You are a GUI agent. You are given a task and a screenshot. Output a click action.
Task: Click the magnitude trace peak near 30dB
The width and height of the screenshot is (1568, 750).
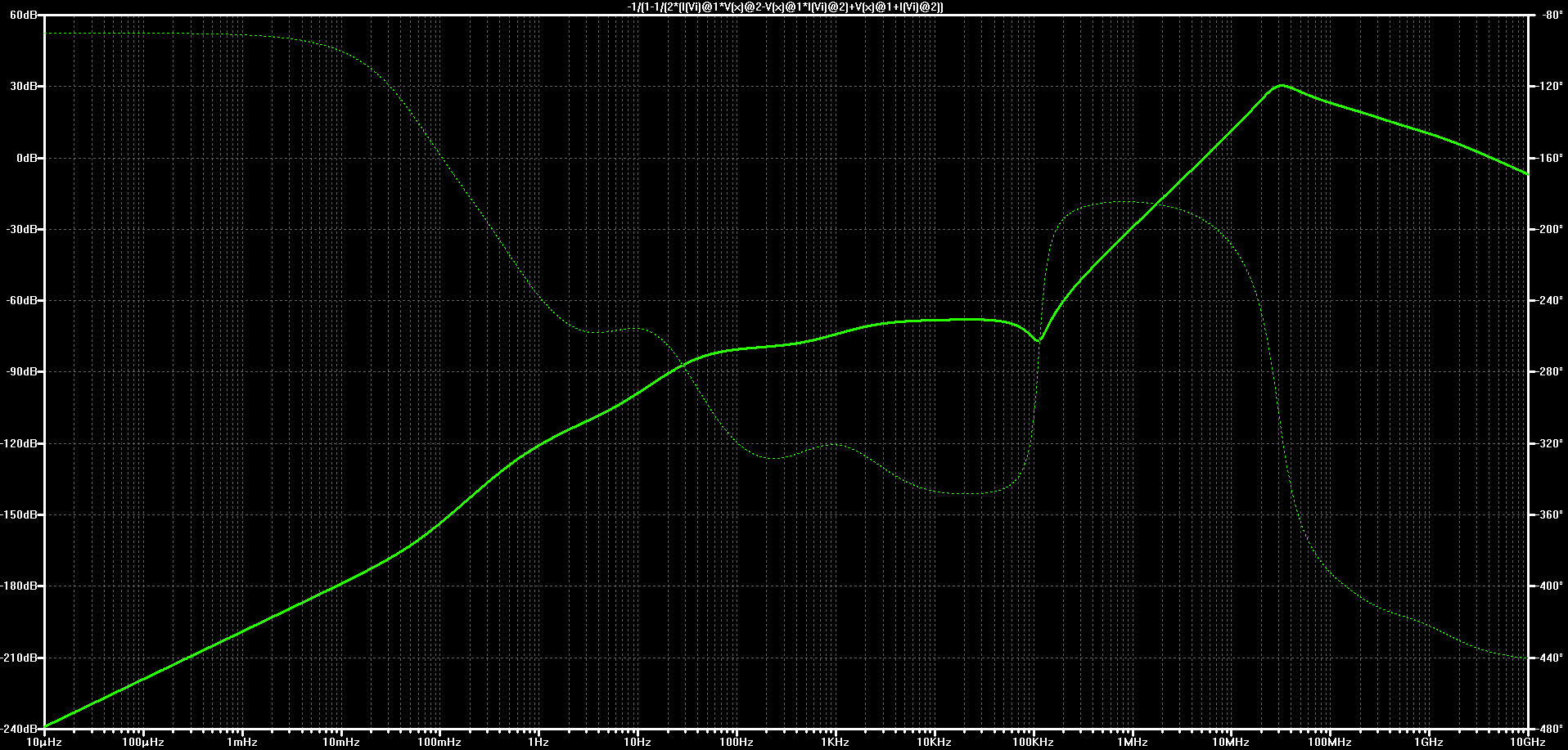(x=1281, y=85)
